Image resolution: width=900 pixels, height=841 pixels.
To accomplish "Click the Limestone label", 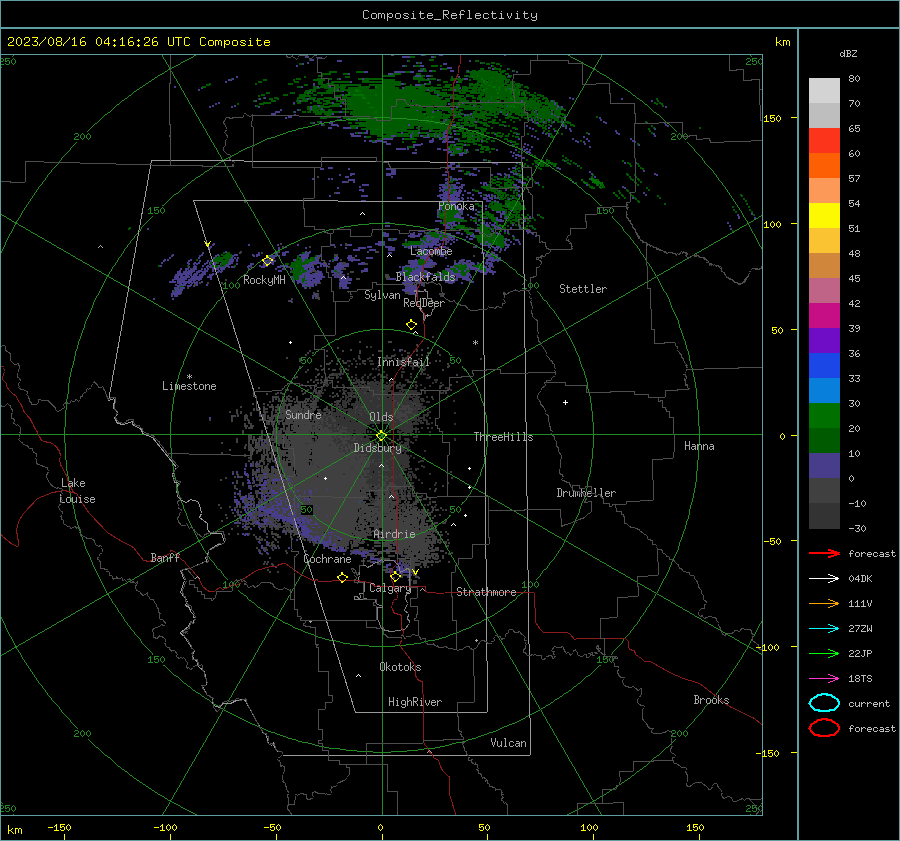I will click(189, 386).
